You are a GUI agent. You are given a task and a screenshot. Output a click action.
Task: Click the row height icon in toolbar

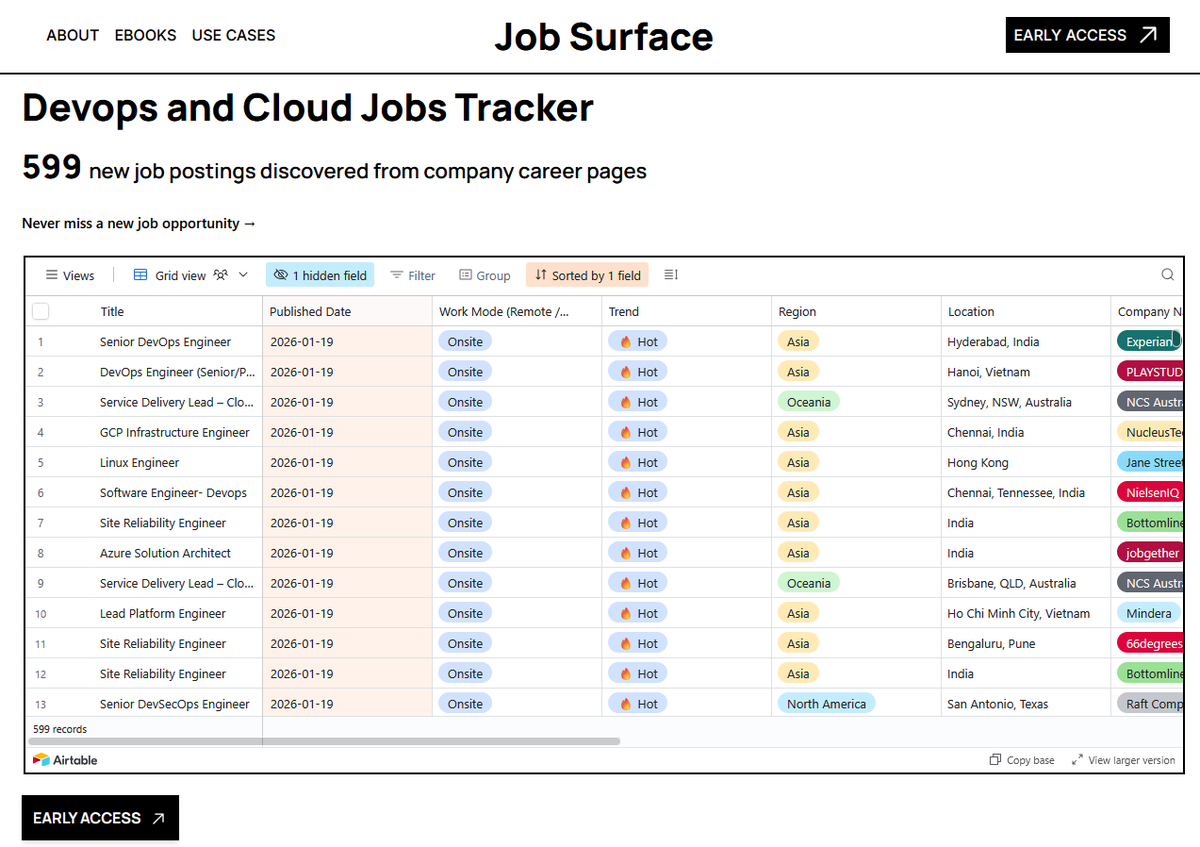pyautogui.click(x=671, y=275)
